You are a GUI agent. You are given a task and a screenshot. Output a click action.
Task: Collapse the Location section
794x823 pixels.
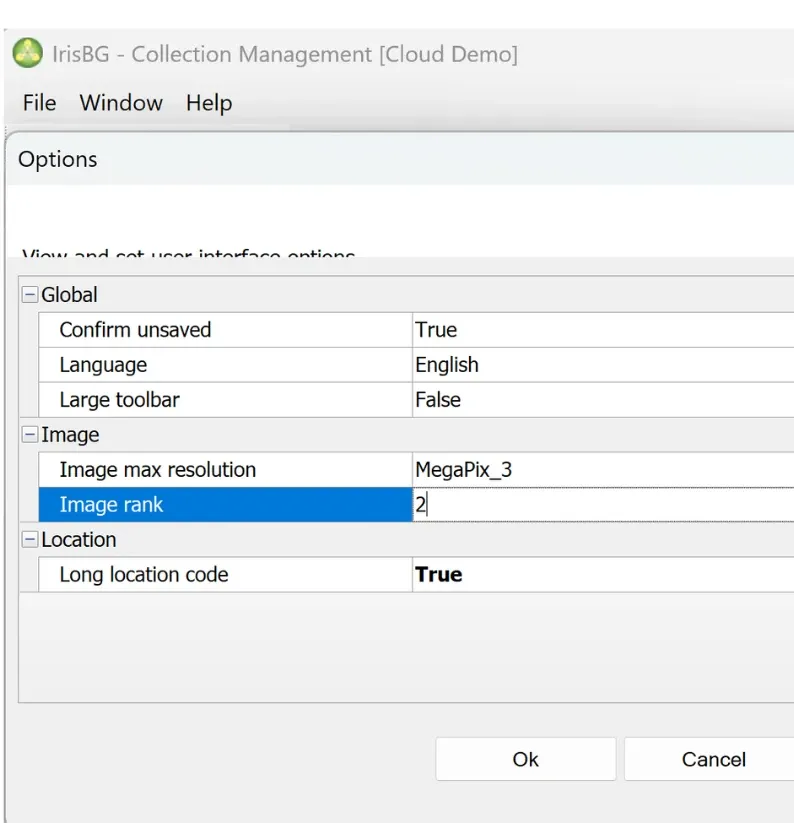pyautogui.click(x=30, y=540)
